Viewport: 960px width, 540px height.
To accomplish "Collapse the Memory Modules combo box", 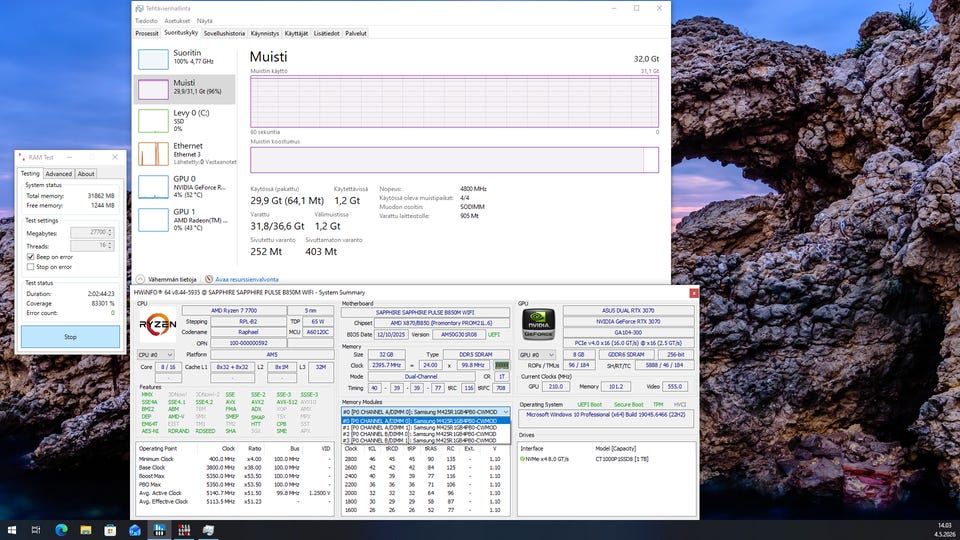I will click(506, 412).
